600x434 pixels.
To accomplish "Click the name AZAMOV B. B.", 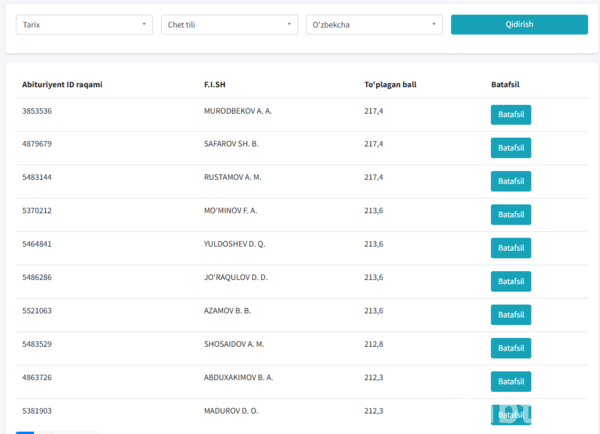I will (227, 310).
